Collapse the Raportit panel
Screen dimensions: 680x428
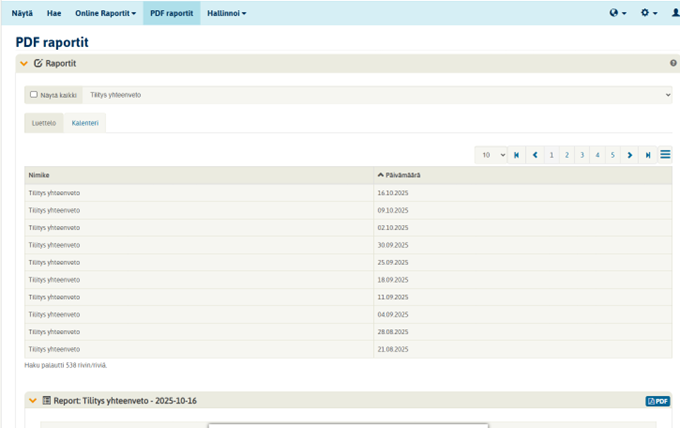point(24,63)
